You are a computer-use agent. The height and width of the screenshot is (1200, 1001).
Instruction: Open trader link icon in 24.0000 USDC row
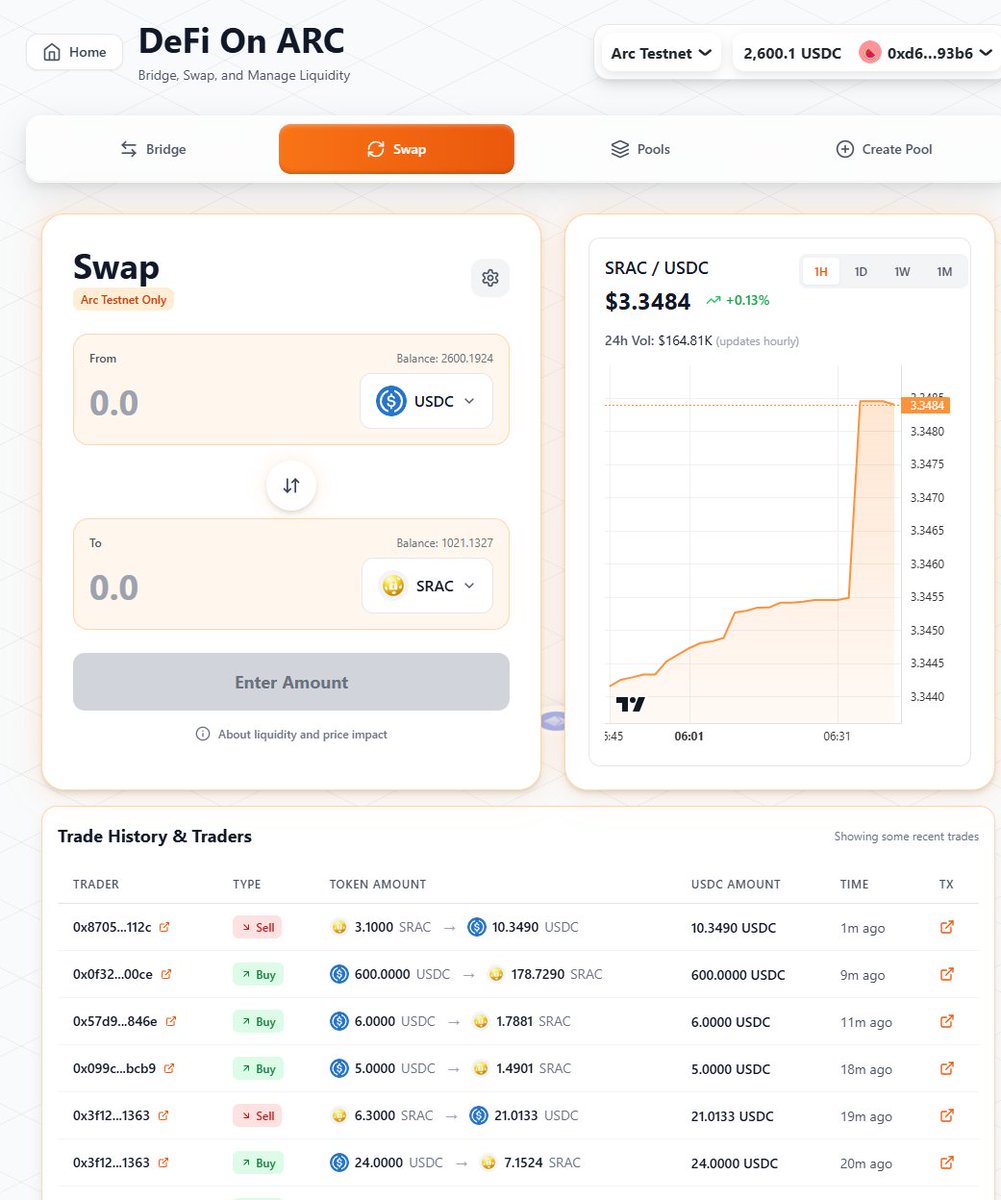[x=163, y=1162]
